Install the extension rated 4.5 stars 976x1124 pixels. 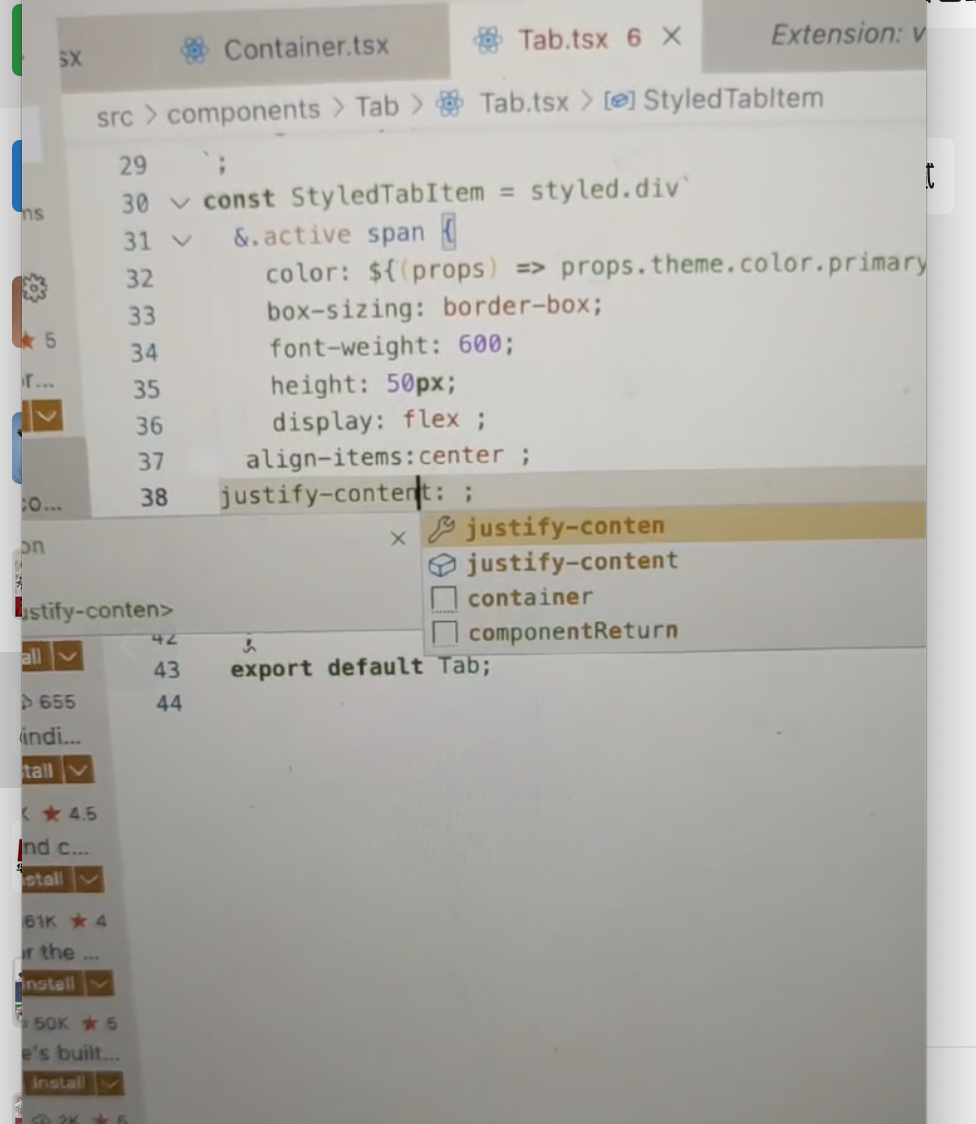coord(47,879)
